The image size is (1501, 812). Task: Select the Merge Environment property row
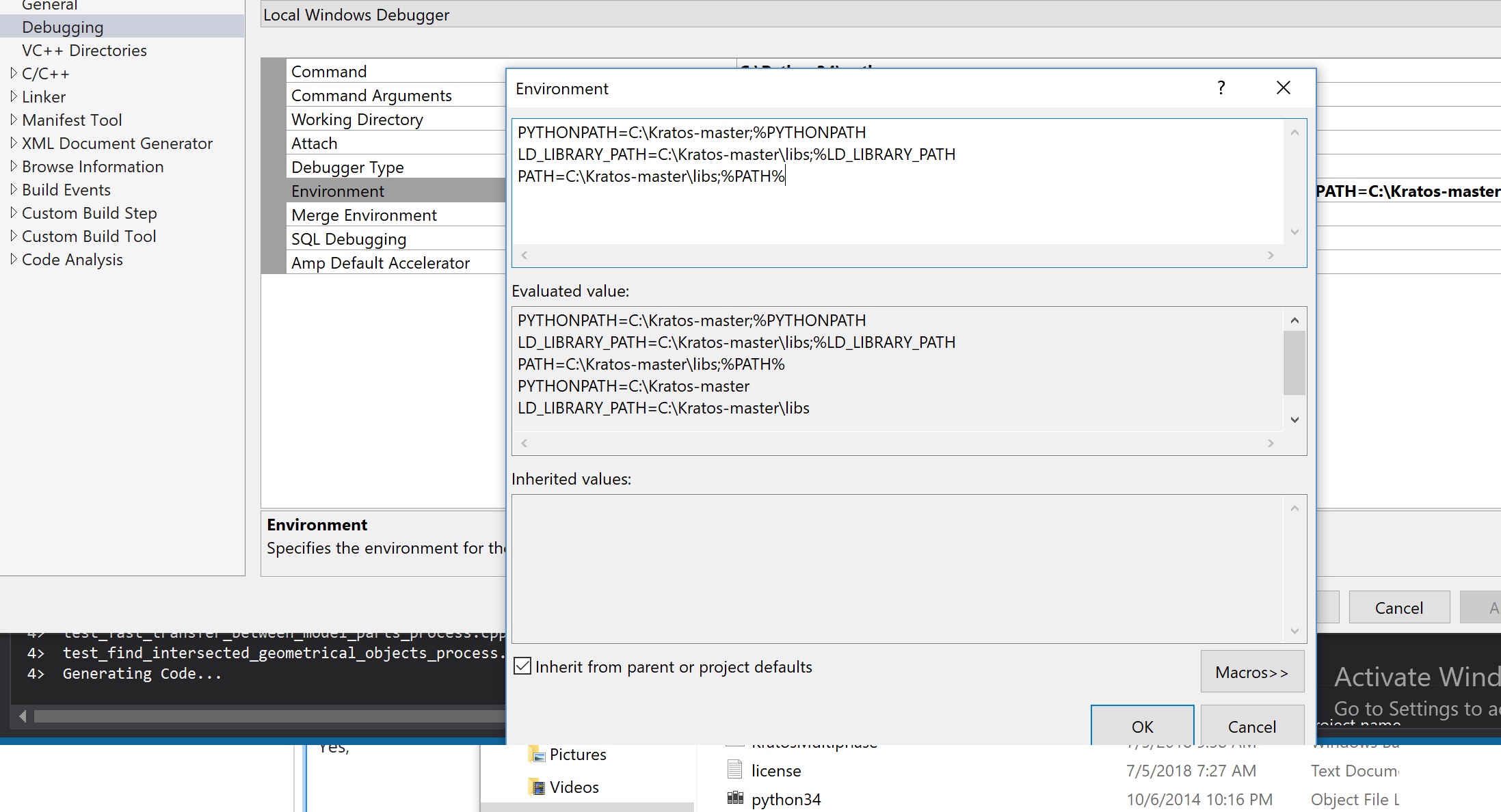click(x=363, y=215)
